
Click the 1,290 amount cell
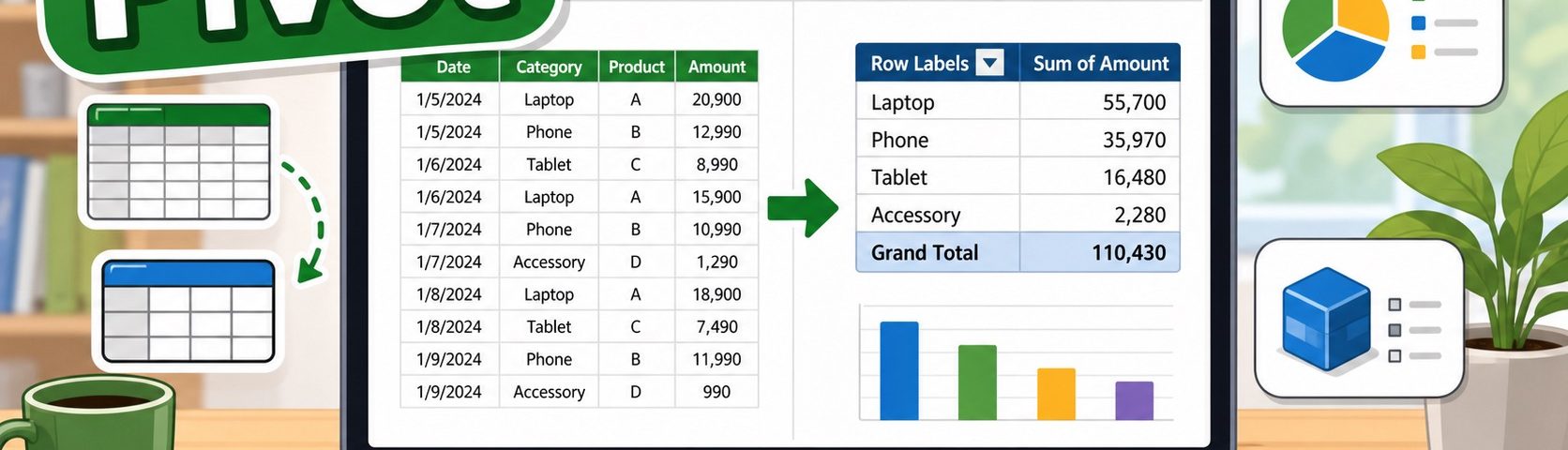pyautogui.click(x=716, y=262)
